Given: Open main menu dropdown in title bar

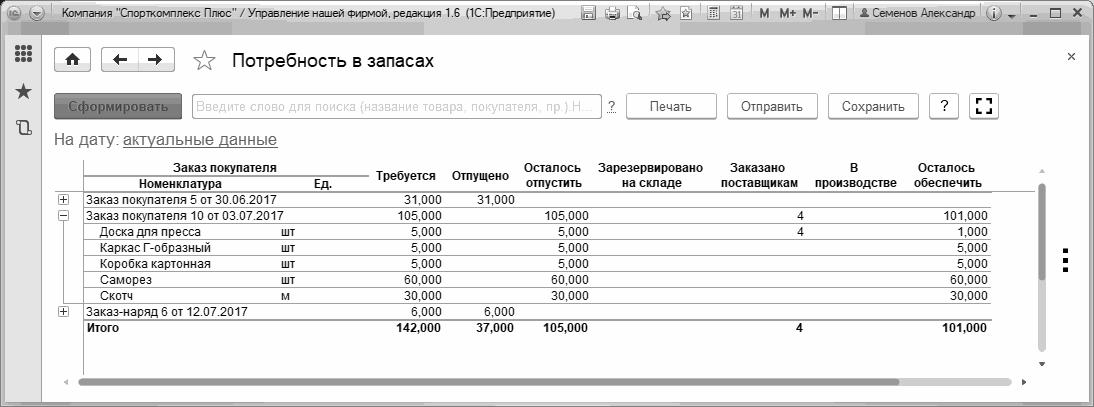Looking at the screenshot, I should tap(36, 13).
